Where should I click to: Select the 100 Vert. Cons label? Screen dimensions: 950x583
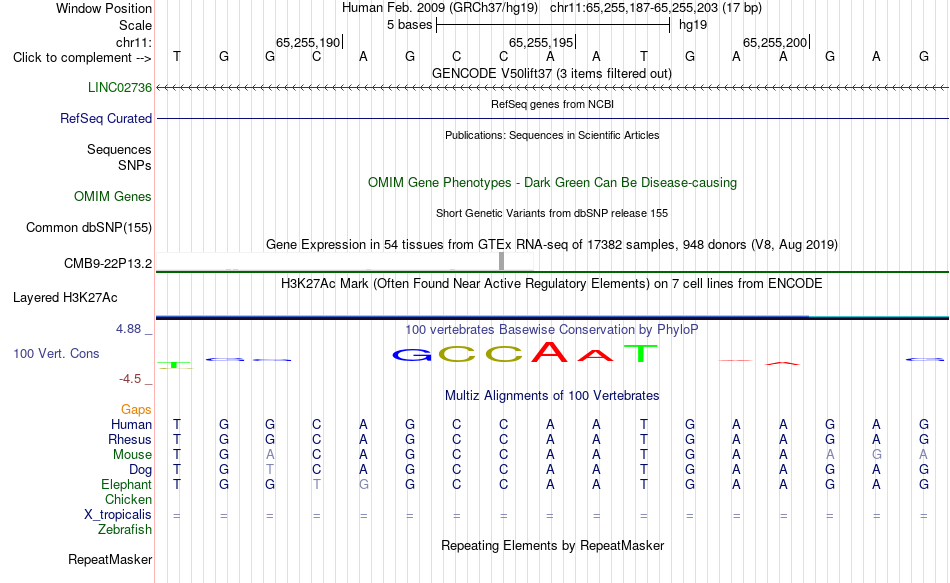click(x=56, y=353)
